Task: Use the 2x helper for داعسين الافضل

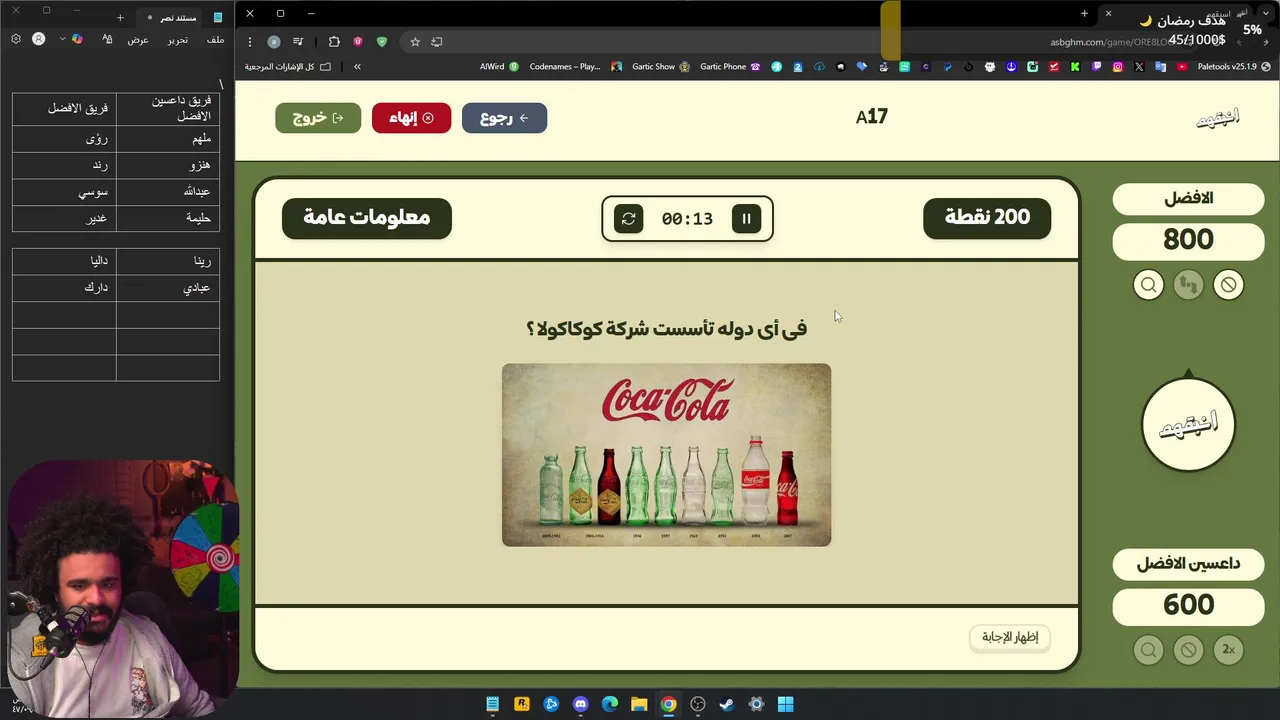Action: pyautogui.click(x=1228, y=650)
